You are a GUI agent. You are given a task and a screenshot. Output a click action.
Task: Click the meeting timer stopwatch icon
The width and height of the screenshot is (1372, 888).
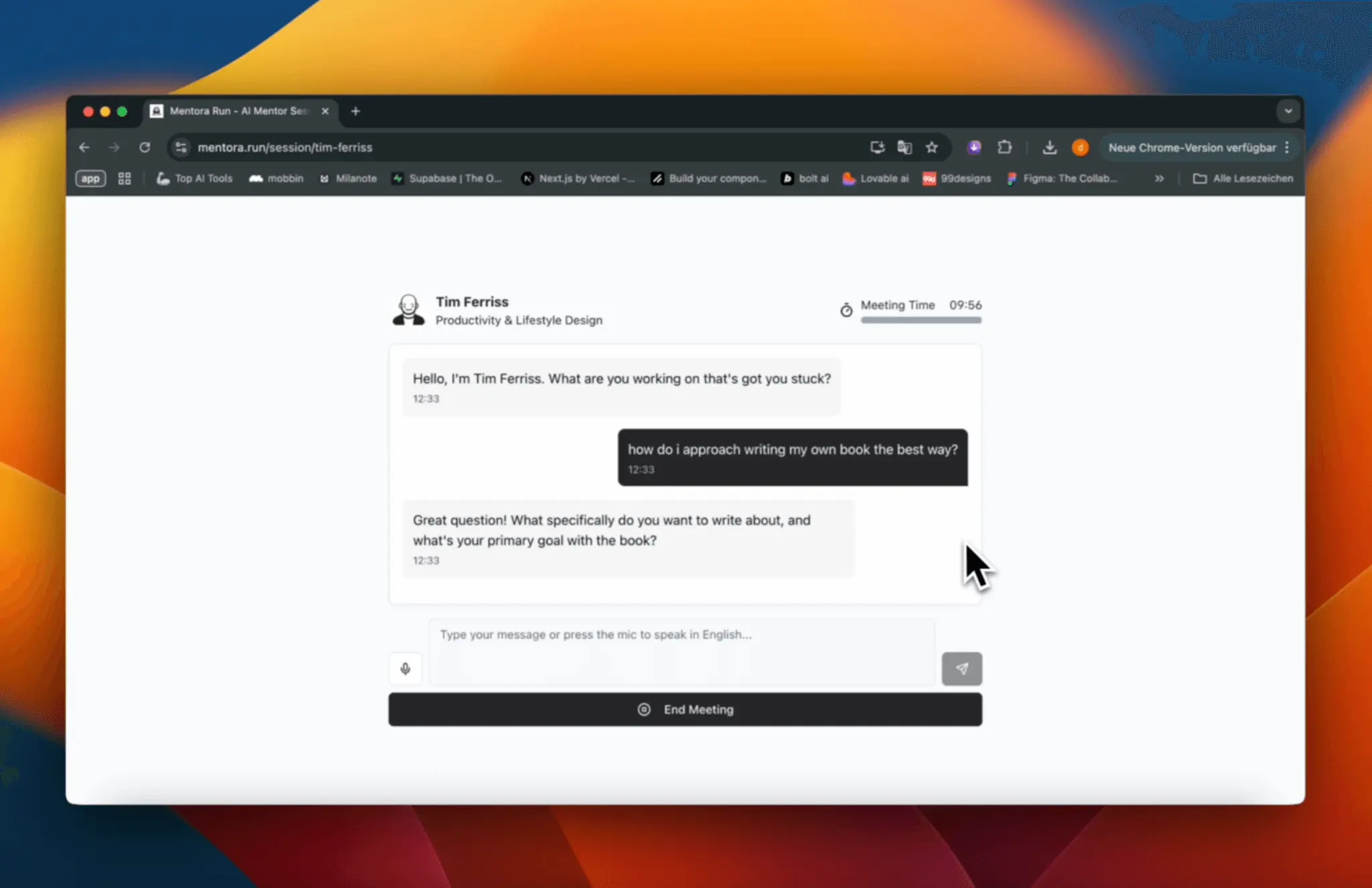846,310
